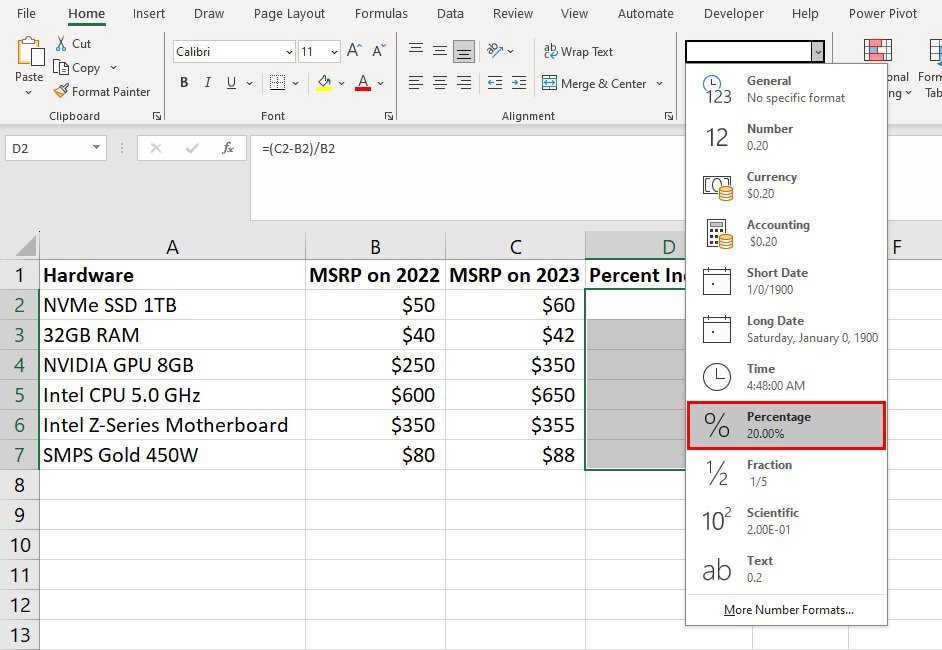Toggle Italic formatting
This screenshot has height=650, width=942.
[207, 83]
